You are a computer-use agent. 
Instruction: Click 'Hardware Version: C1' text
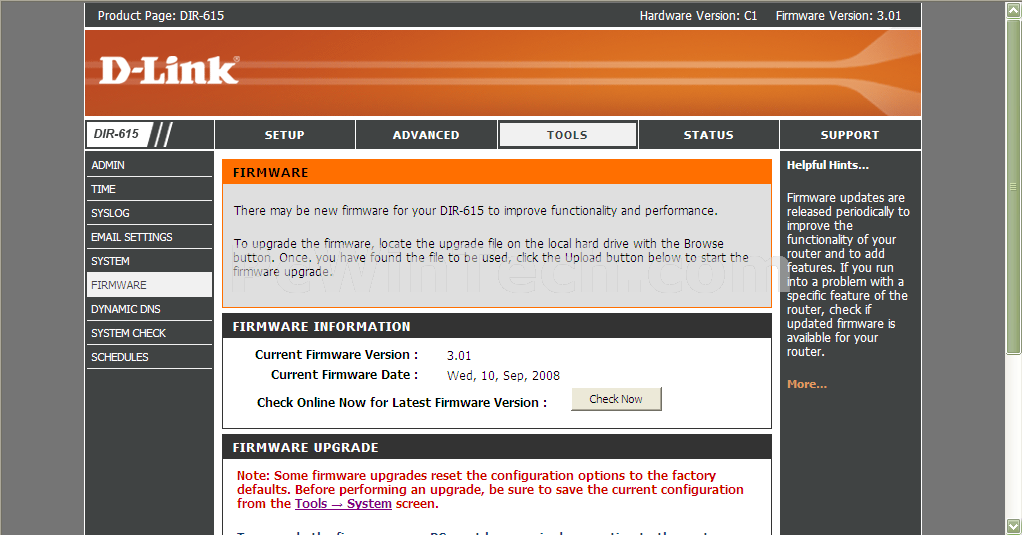click(x=698, y=16)
